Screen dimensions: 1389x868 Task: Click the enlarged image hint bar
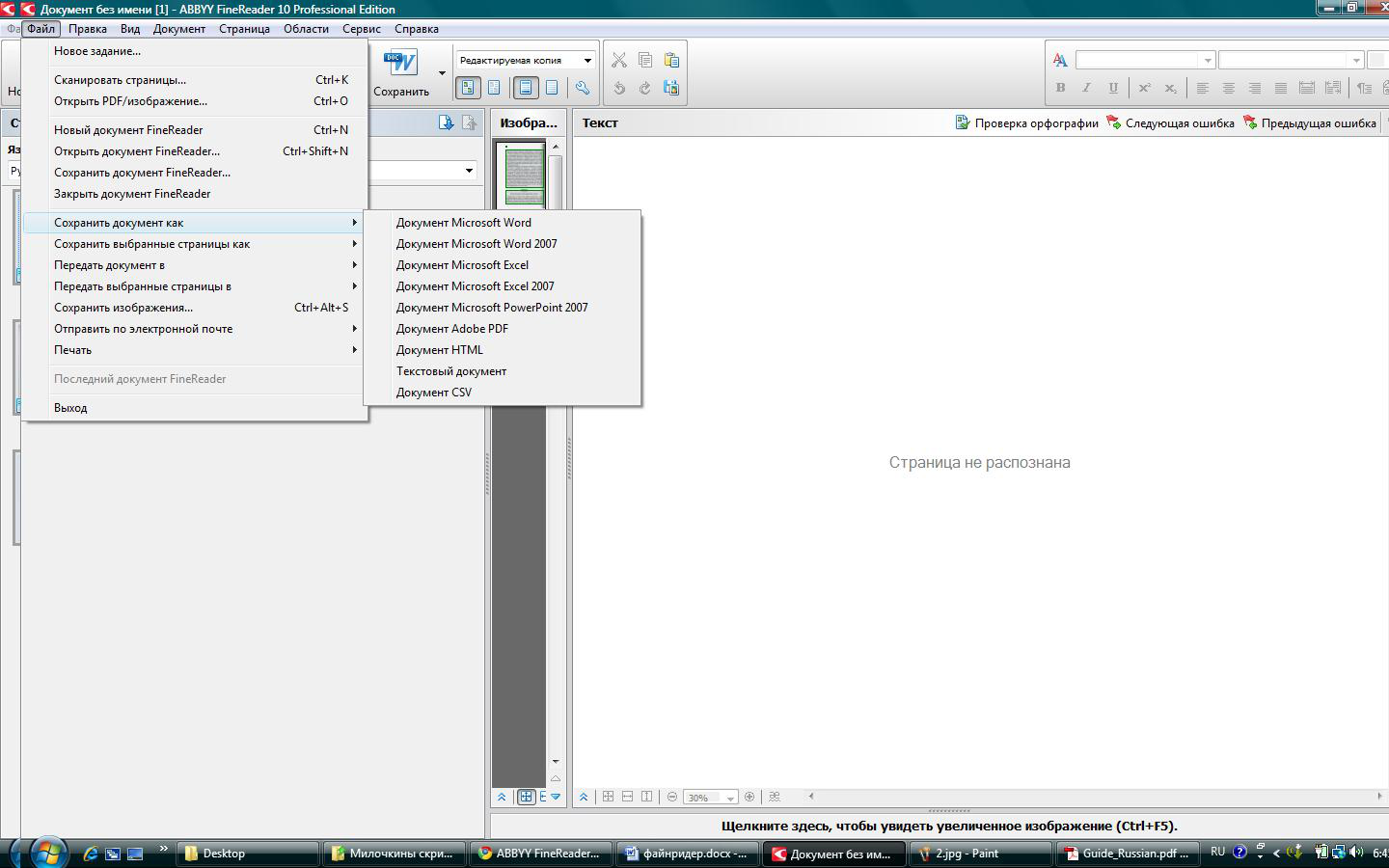point(949,826)
